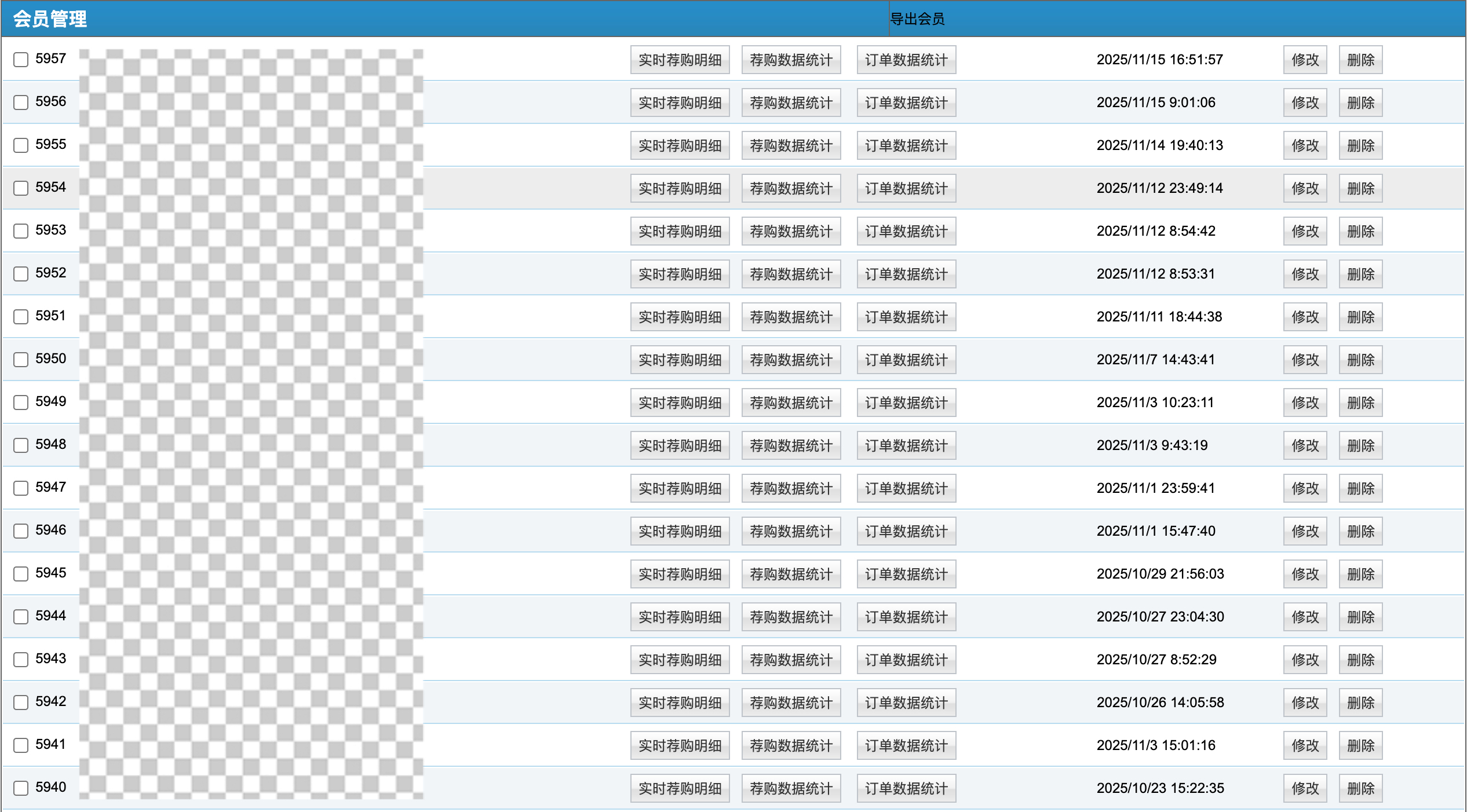1467x812 pixels.
Task: Open 荐购数据统计 for member 5956
Action: tap(791, 103)
